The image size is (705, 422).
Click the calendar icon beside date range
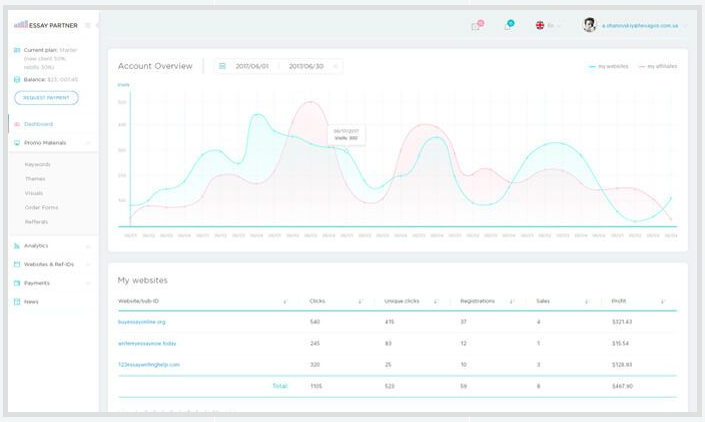pyautogui.click(x=222, y=66)
